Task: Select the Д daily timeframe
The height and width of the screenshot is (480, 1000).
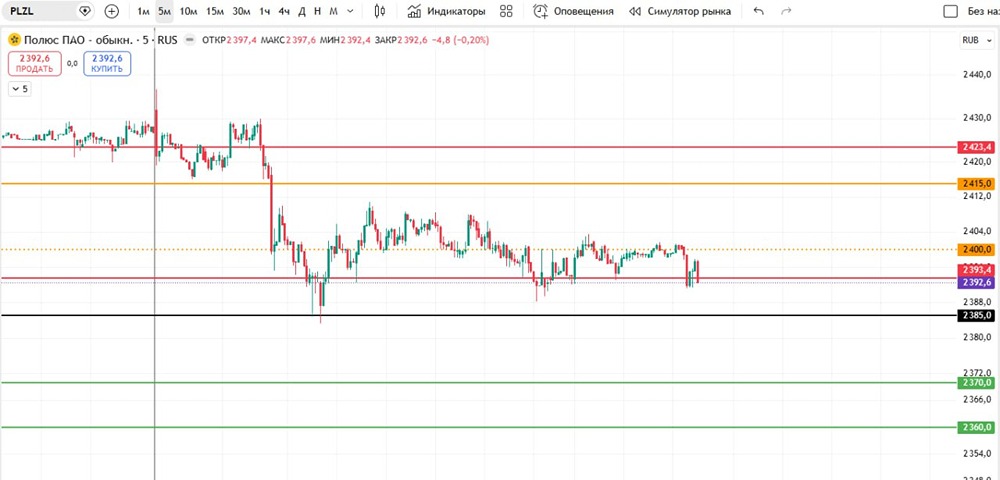Action: click(x=302, y=11)
